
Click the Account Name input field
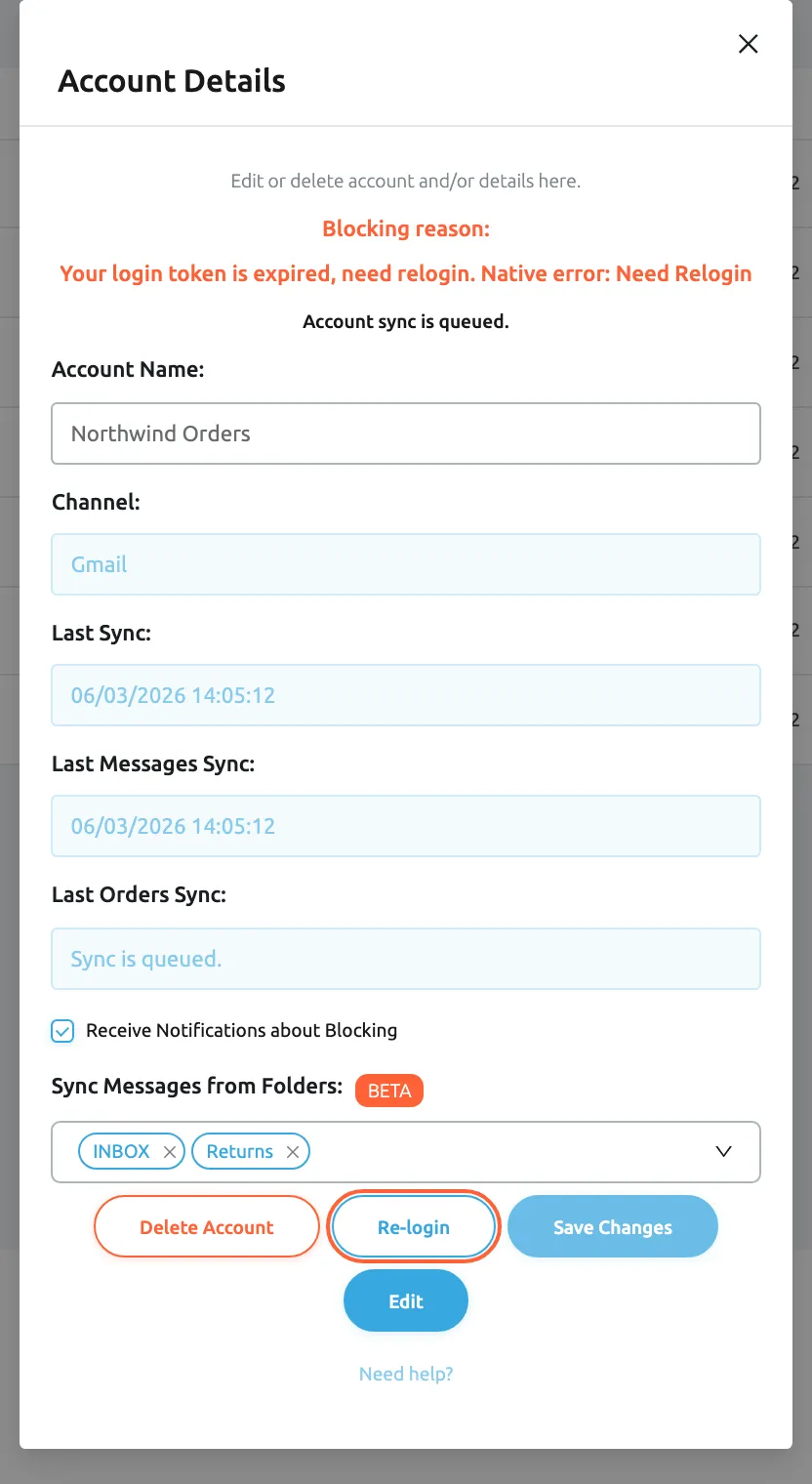tap(406, 433)
